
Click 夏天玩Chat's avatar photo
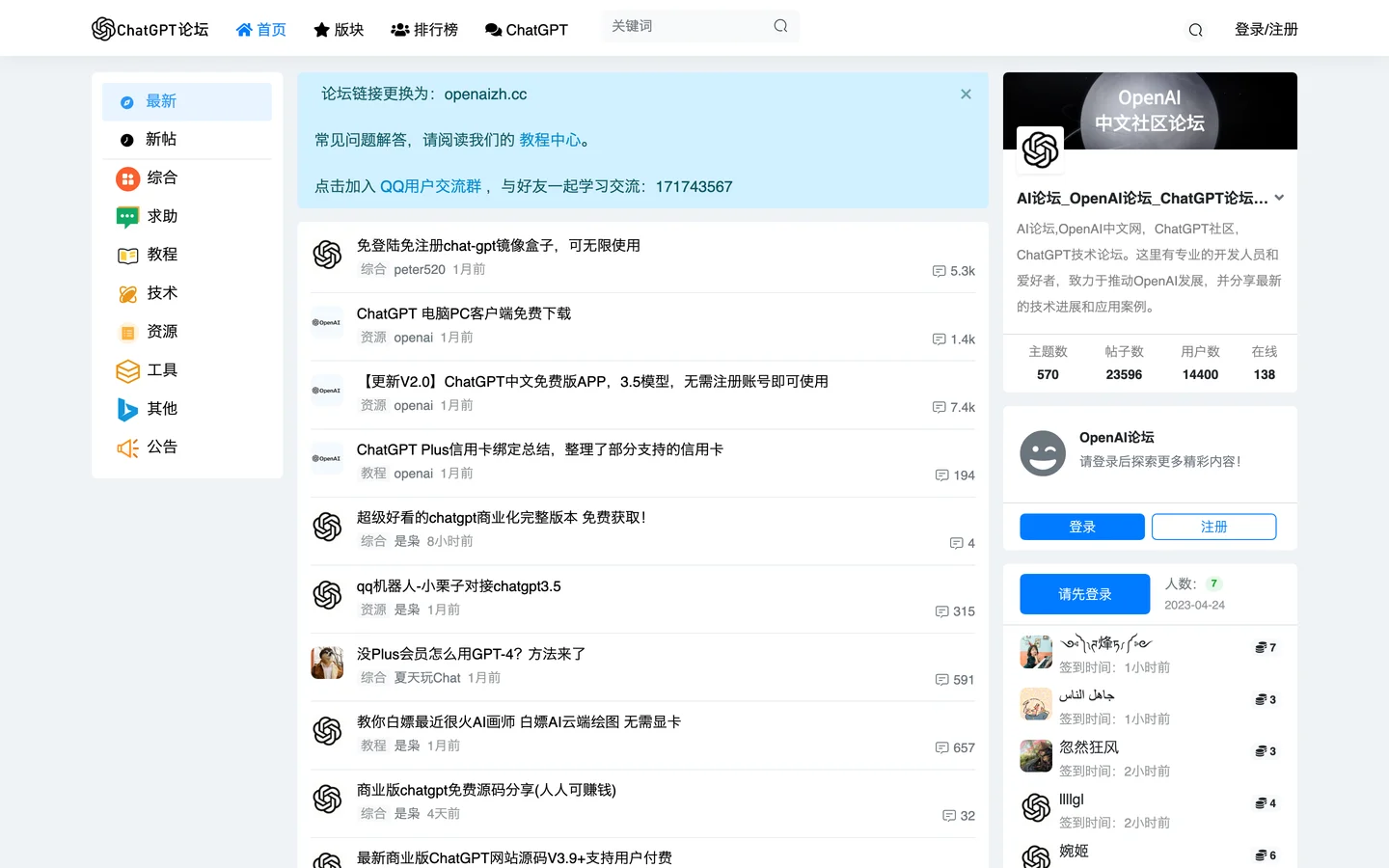tap(327, 663)
